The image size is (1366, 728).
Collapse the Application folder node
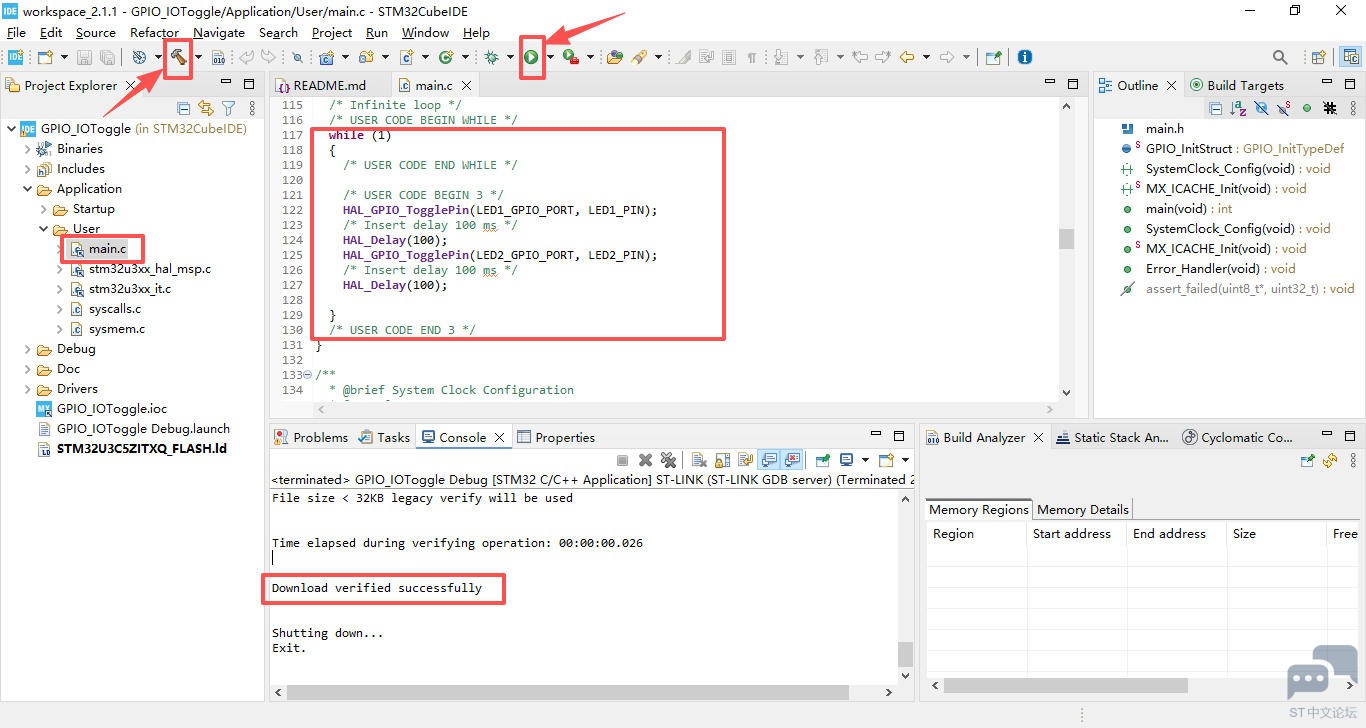28,189
